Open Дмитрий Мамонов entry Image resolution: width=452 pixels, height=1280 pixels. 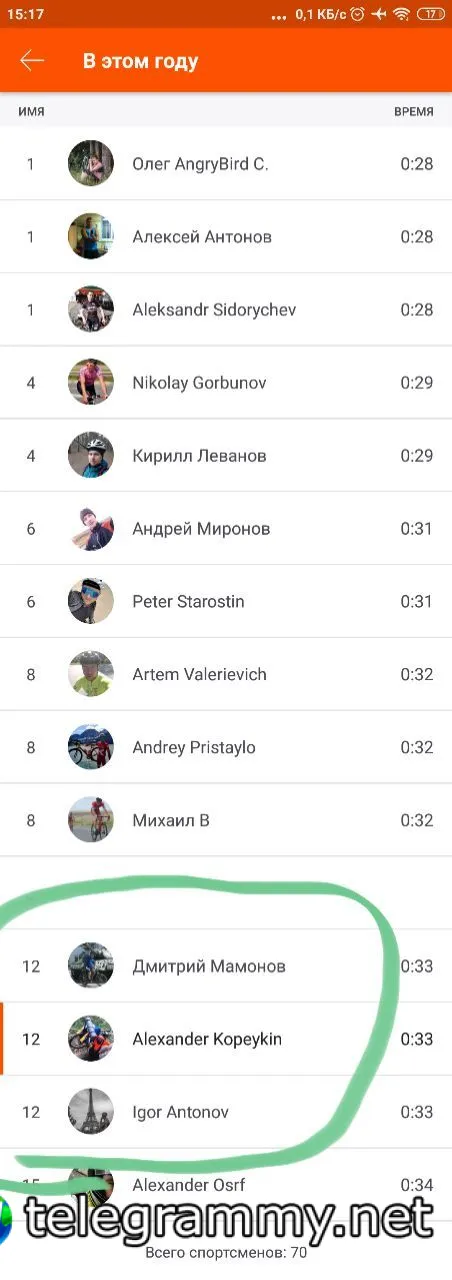[226, 966]
